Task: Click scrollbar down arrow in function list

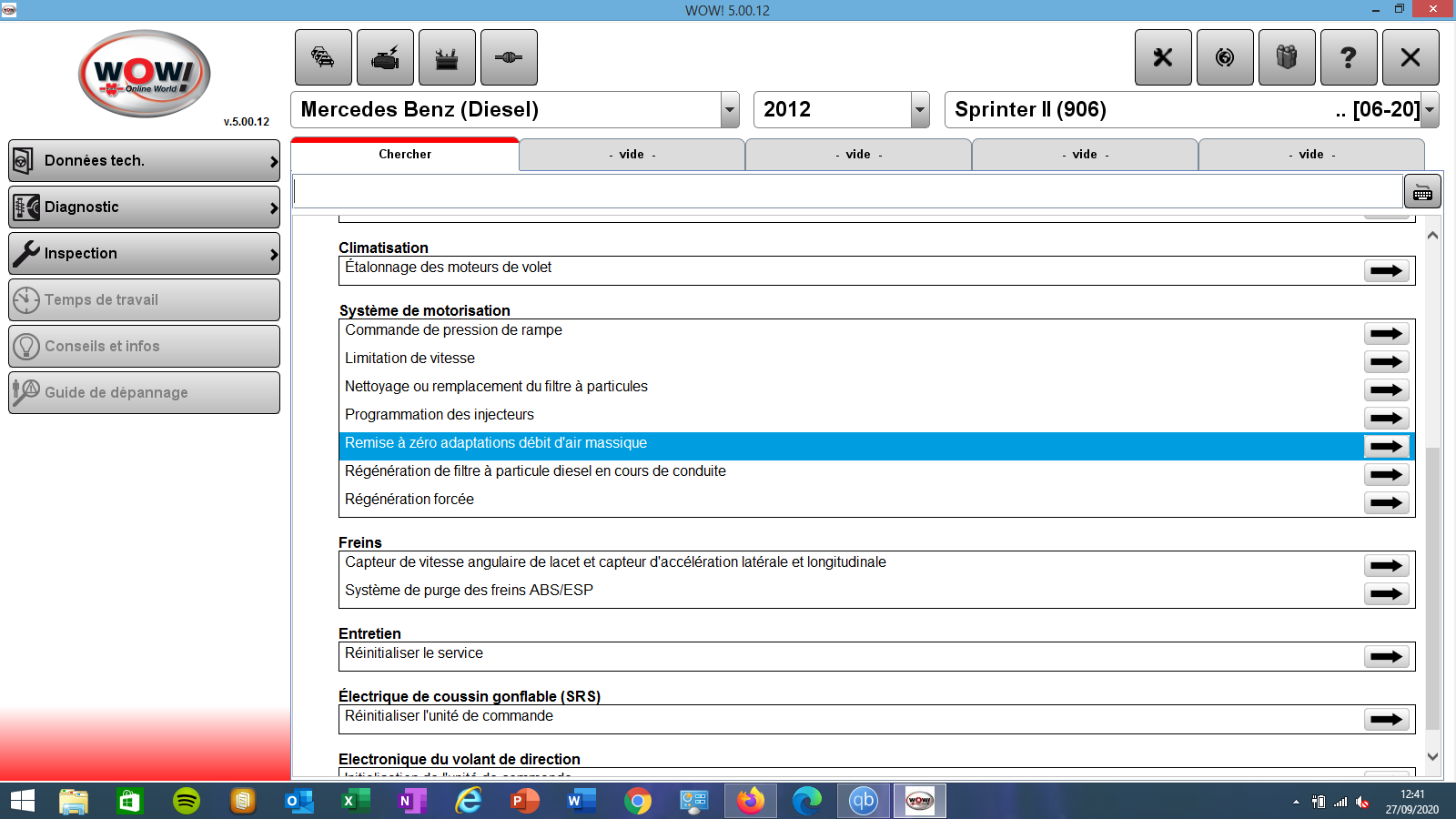Action: (1432, 756)
